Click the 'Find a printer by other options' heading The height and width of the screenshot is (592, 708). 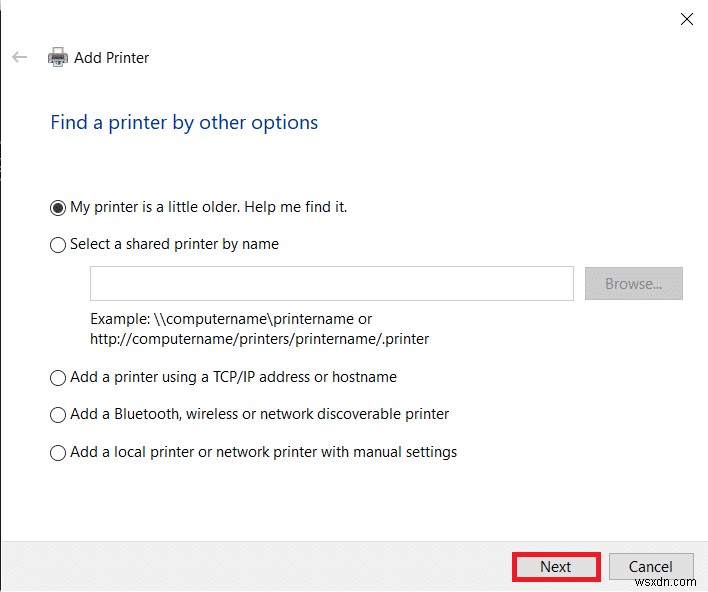[184, 123]
